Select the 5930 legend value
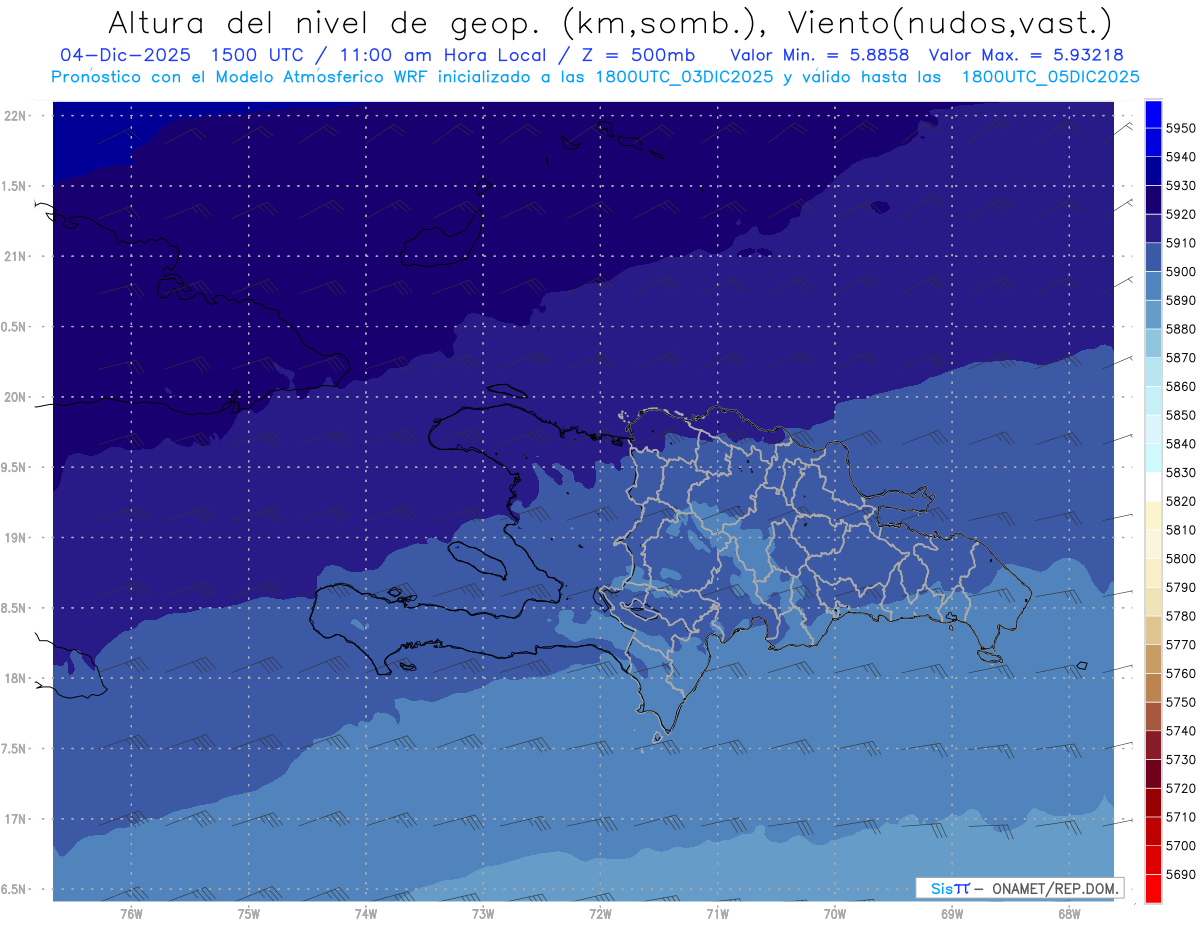1200x927 pixels. [1181, 186]
